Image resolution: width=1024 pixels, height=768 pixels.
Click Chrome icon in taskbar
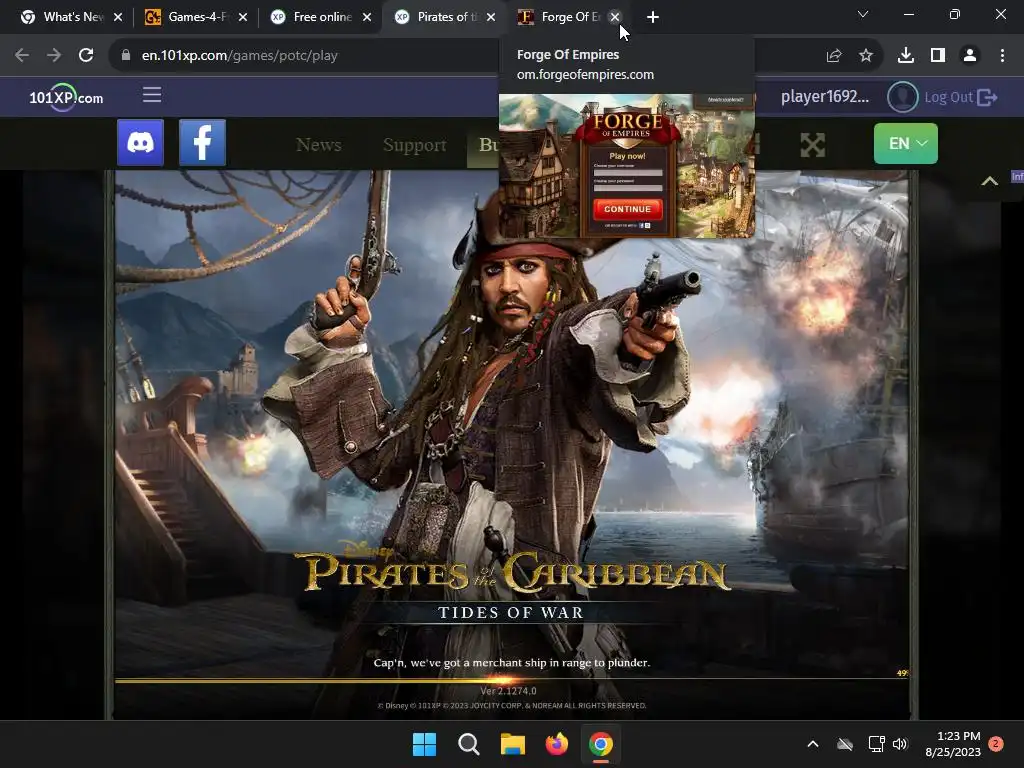601,744
